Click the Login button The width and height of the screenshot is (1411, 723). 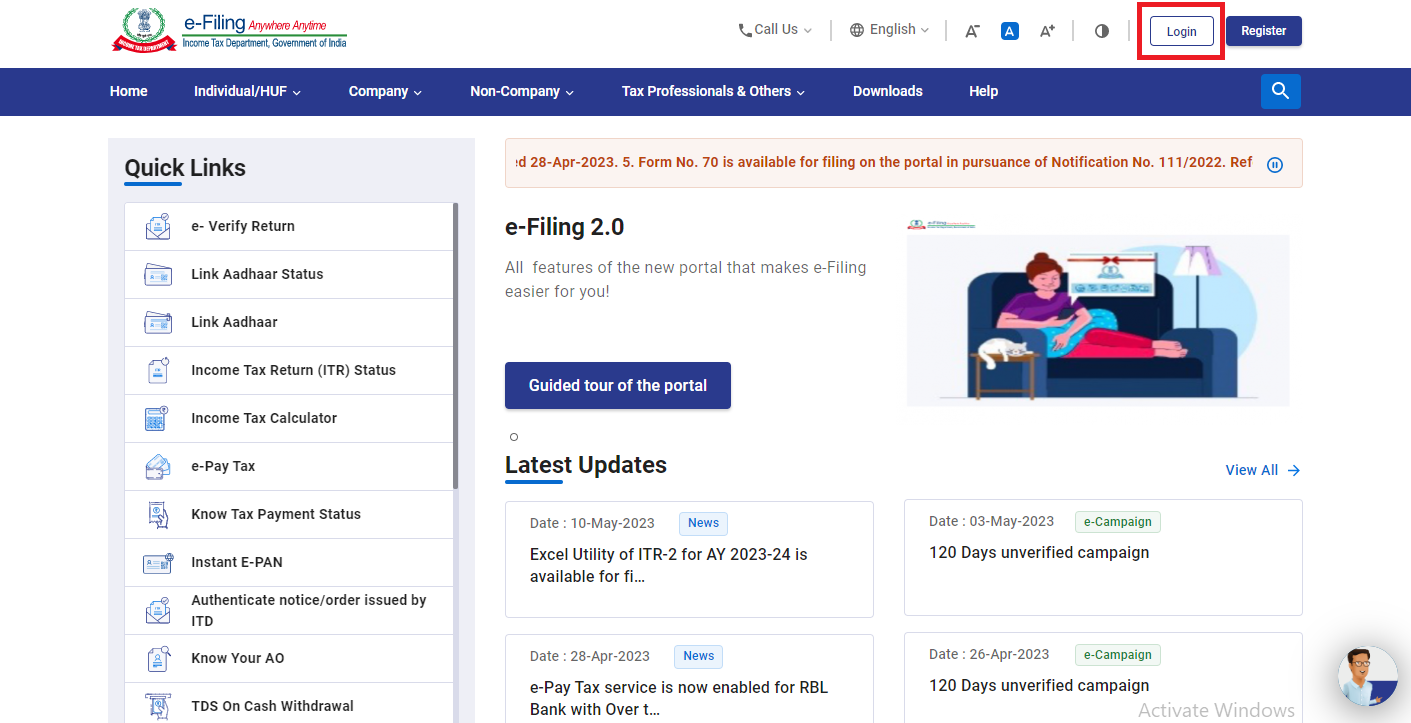1181,31
